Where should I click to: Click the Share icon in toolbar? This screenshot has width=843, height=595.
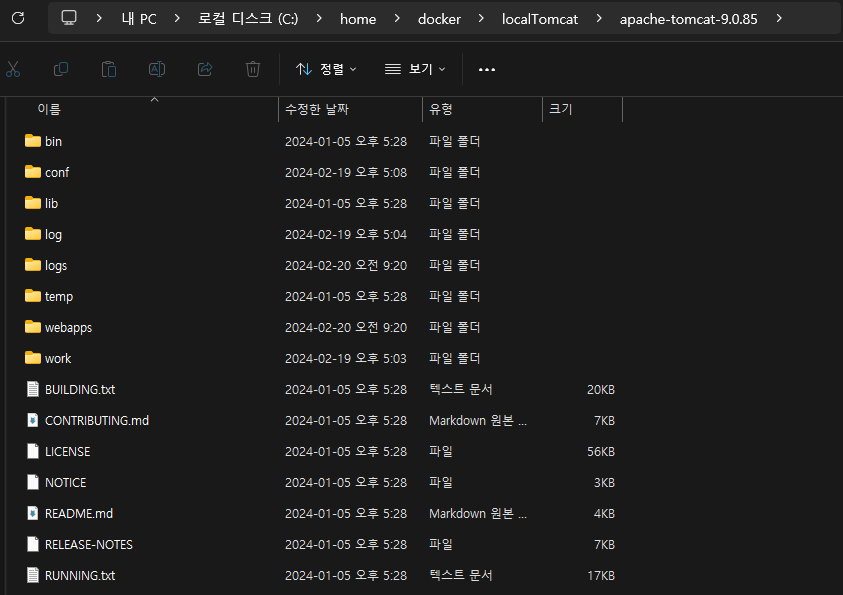[x=205, y=69]
